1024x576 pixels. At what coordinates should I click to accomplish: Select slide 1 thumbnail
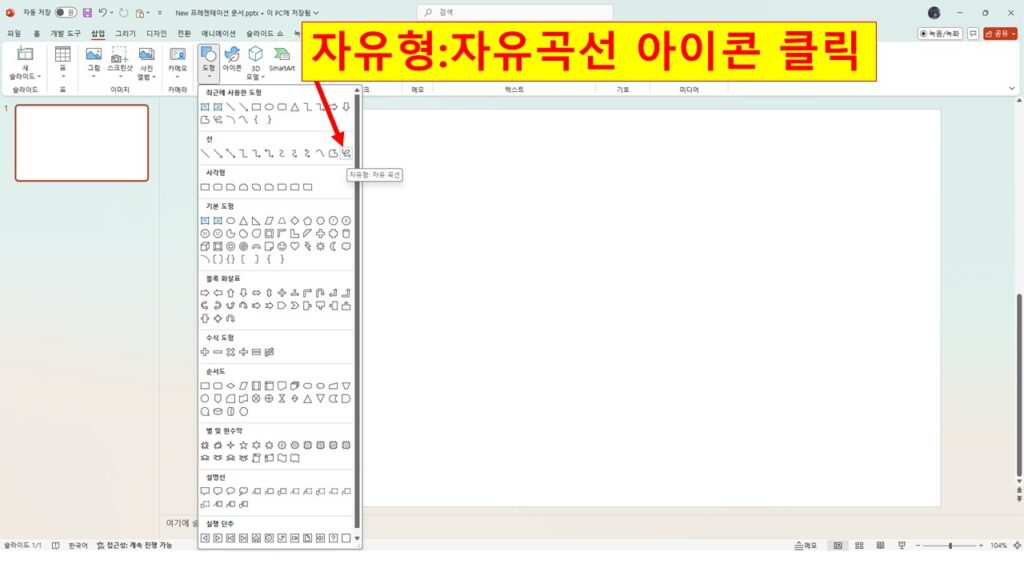point(82,142)
